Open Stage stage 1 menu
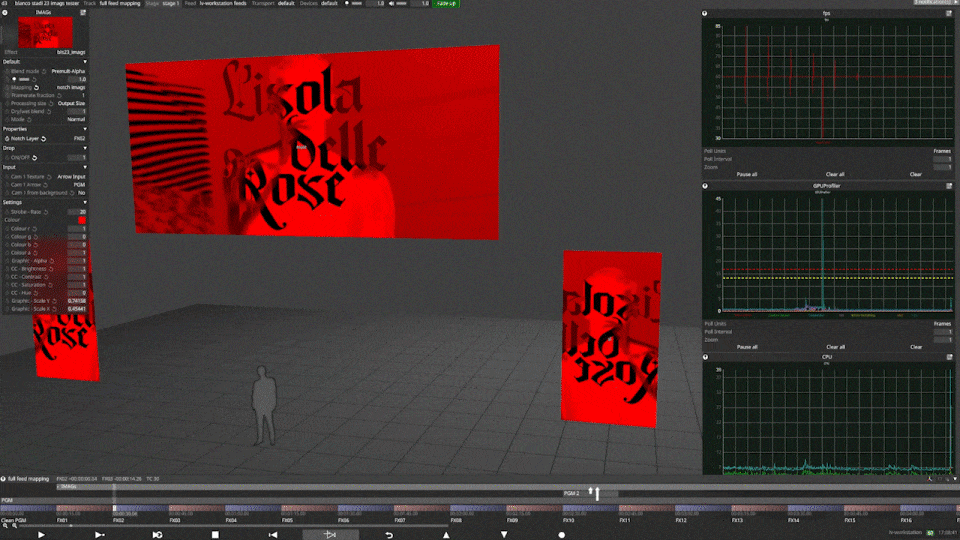The width and height of the screenshot is (960, 540). pos(162,3)
